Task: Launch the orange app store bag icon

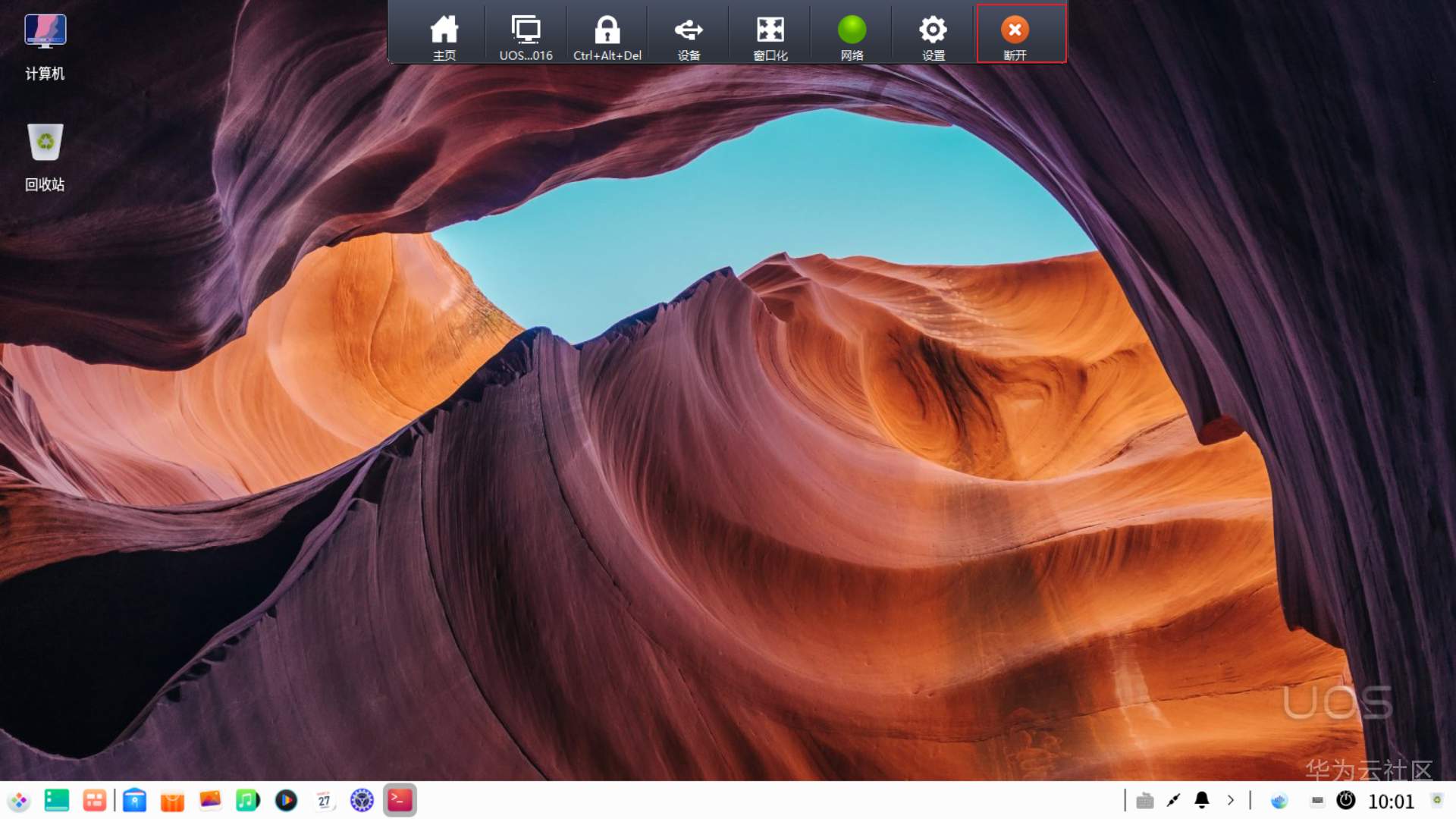Action: tap(172, 800)
